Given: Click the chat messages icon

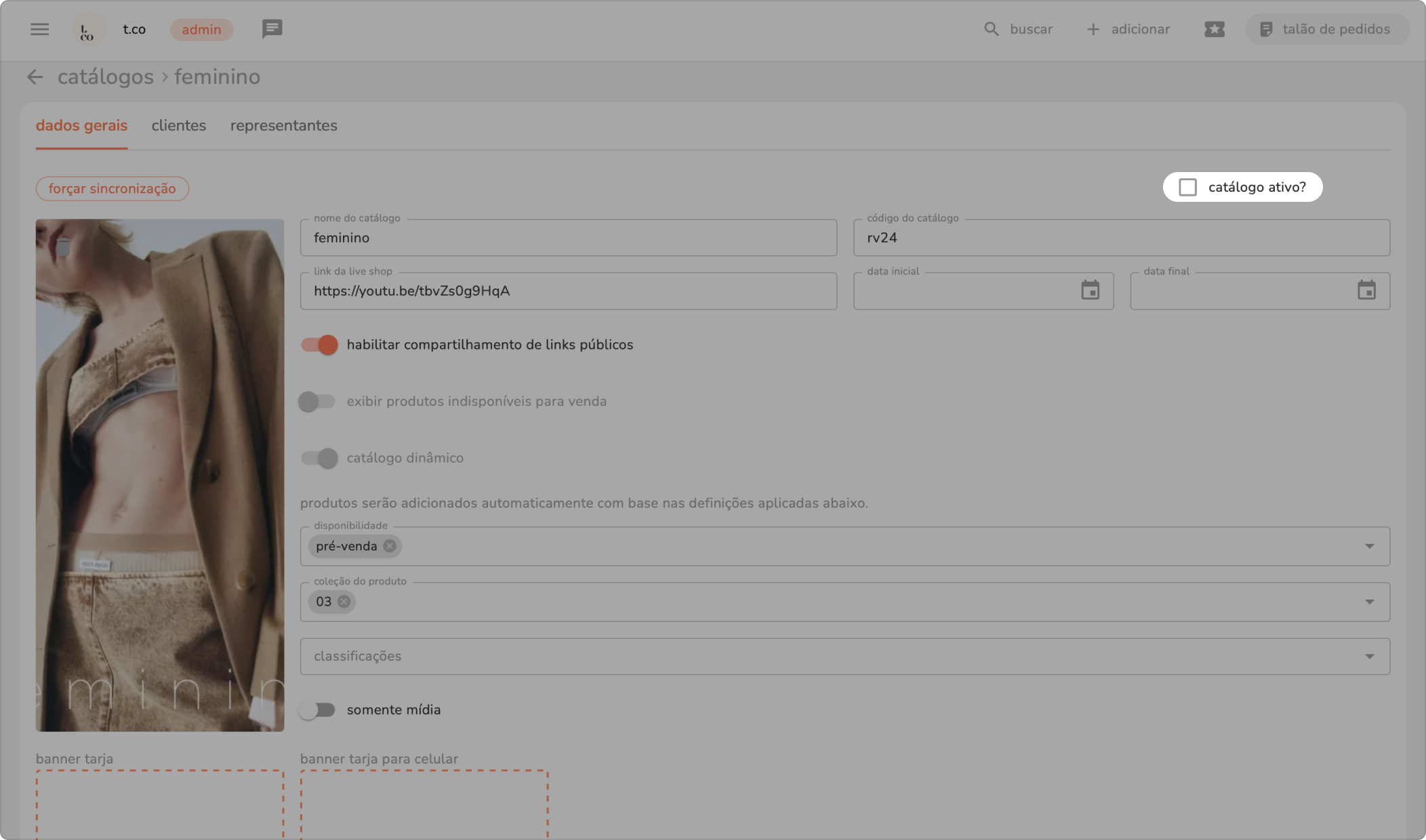Looking at the screenshot, I should click(272, 29).
